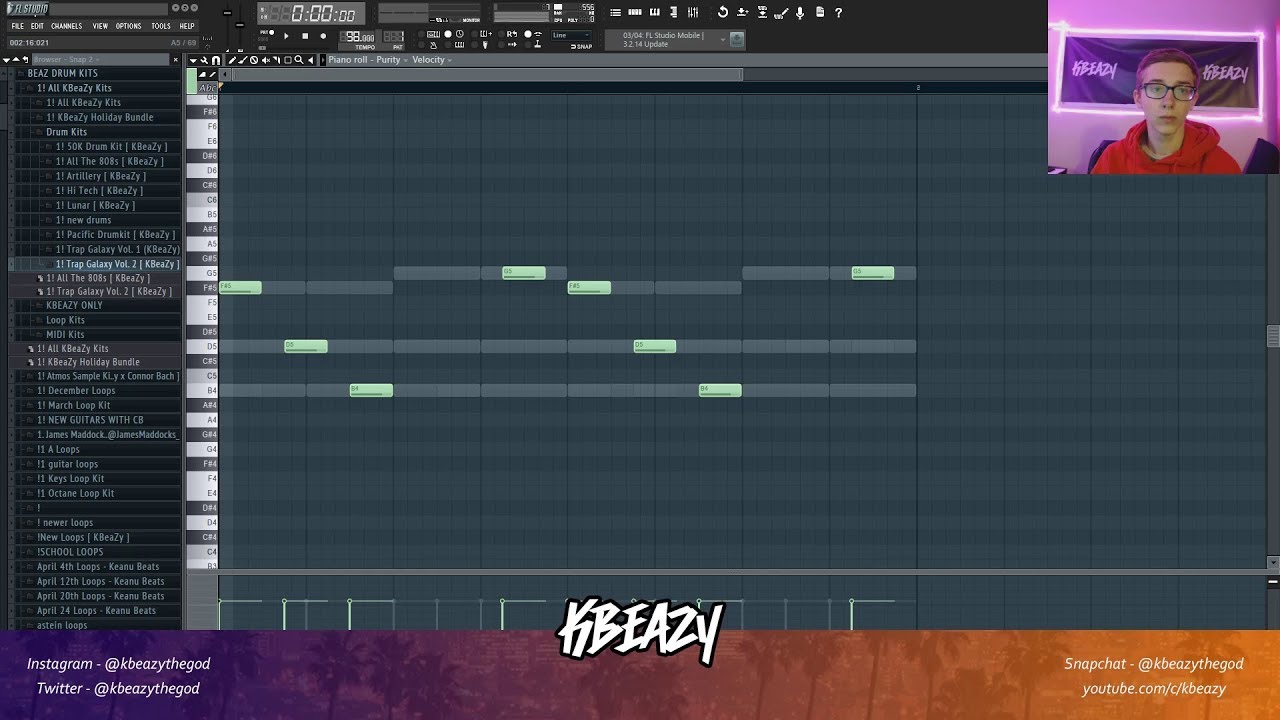
Task: Click the save project download icon
Action: tap(742, 12)
